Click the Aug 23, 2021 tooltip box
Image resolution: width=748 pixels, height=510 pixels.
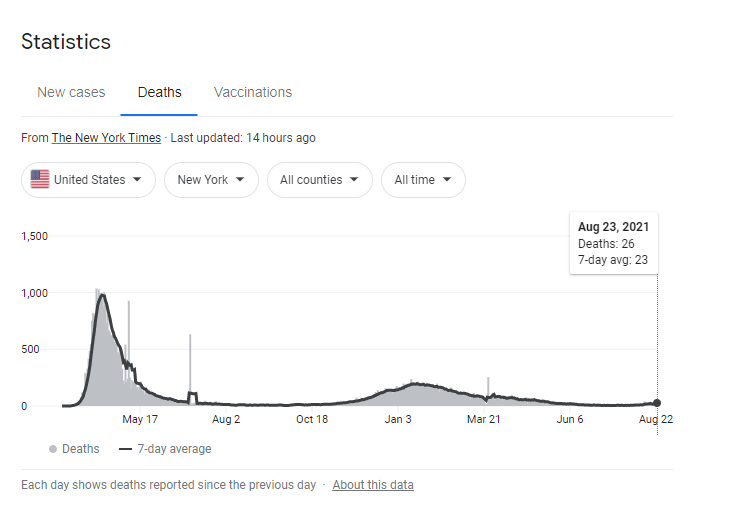tap(614, 243)
